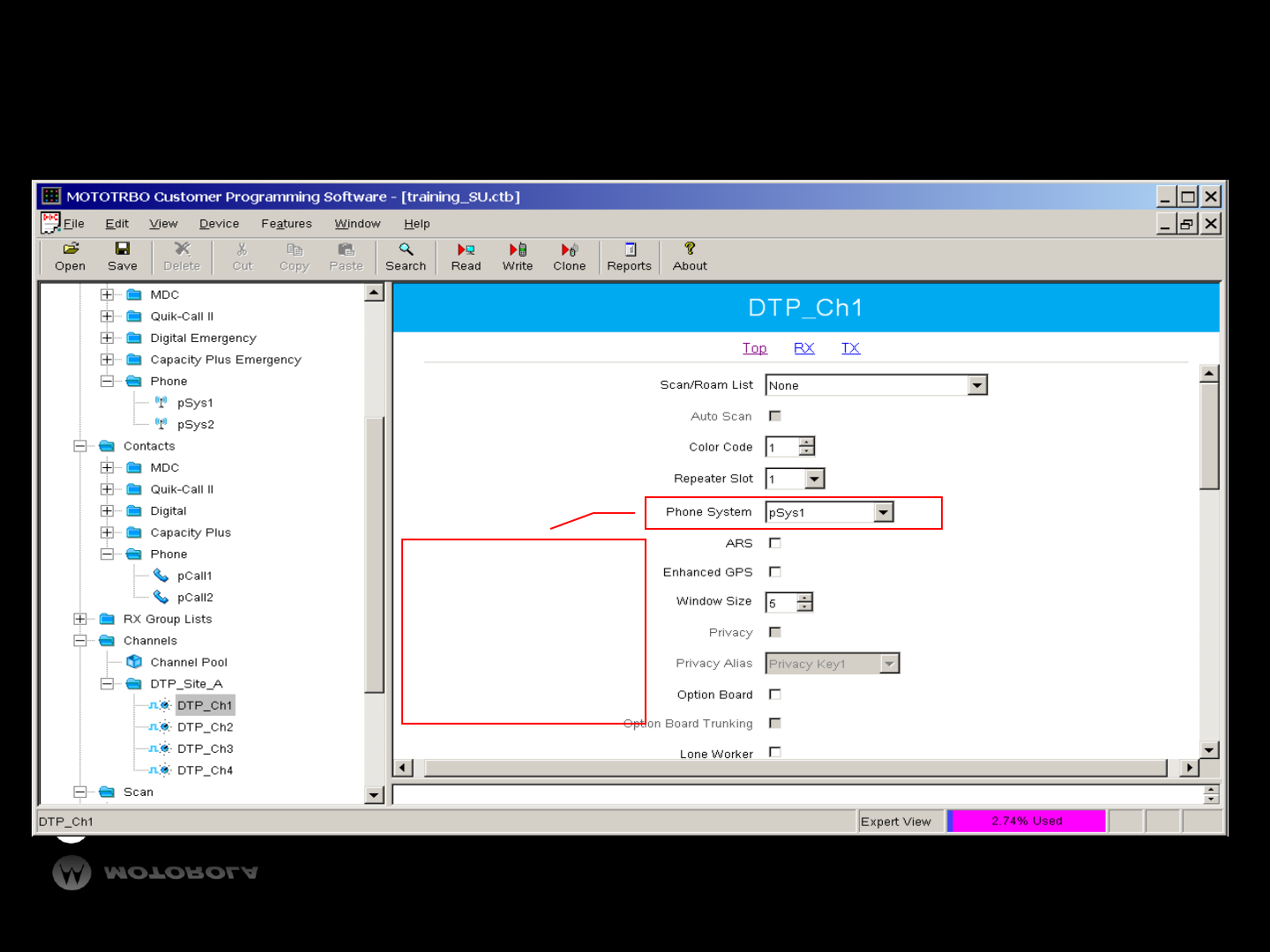This screenshot has width=1270, height=952.
Task: Decrease the Window Size stepper value
Action: [x=804, y=606]
